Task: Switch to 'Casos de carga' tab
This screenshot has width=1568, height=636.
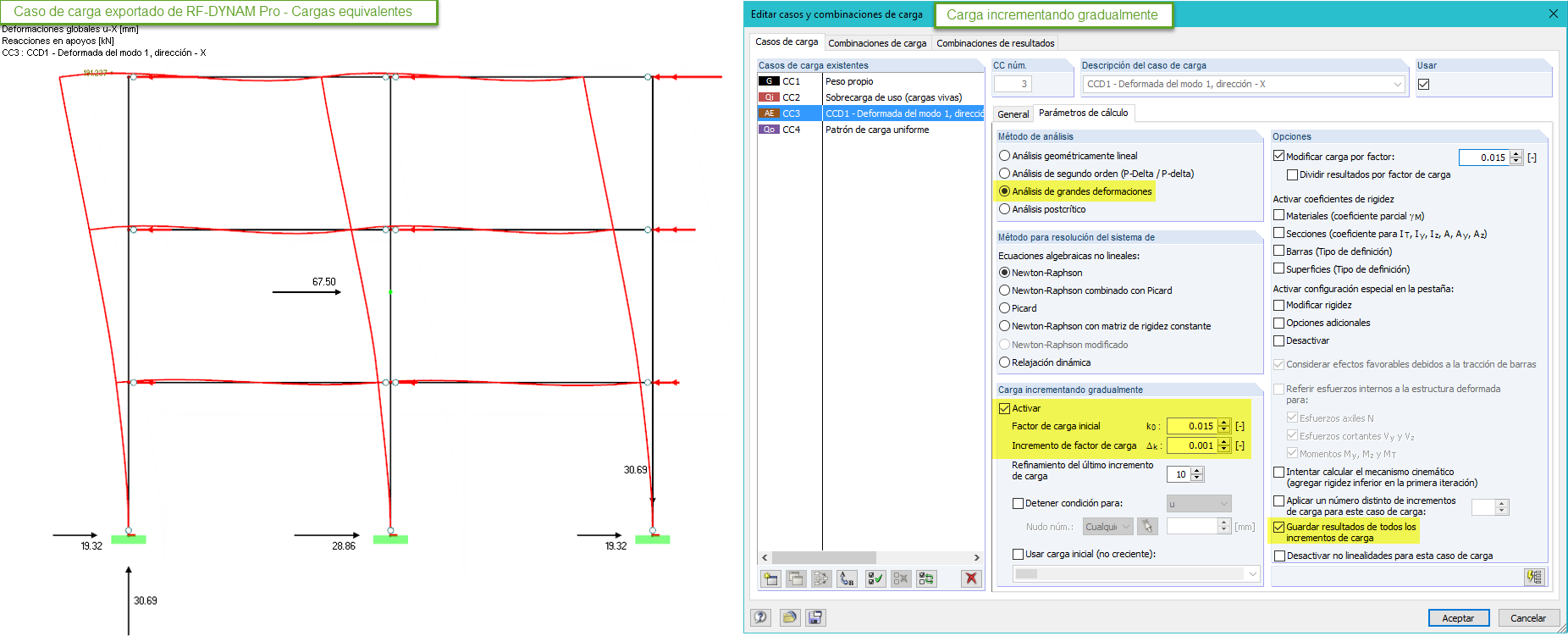Action: [x=787, y=41]
